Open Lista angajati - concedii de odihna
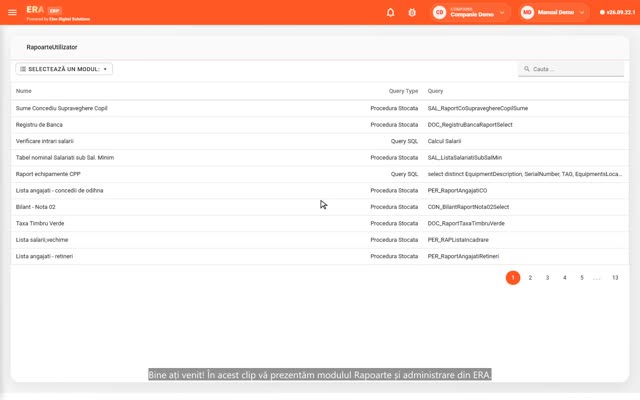The image size is (640, 400). 59,190
